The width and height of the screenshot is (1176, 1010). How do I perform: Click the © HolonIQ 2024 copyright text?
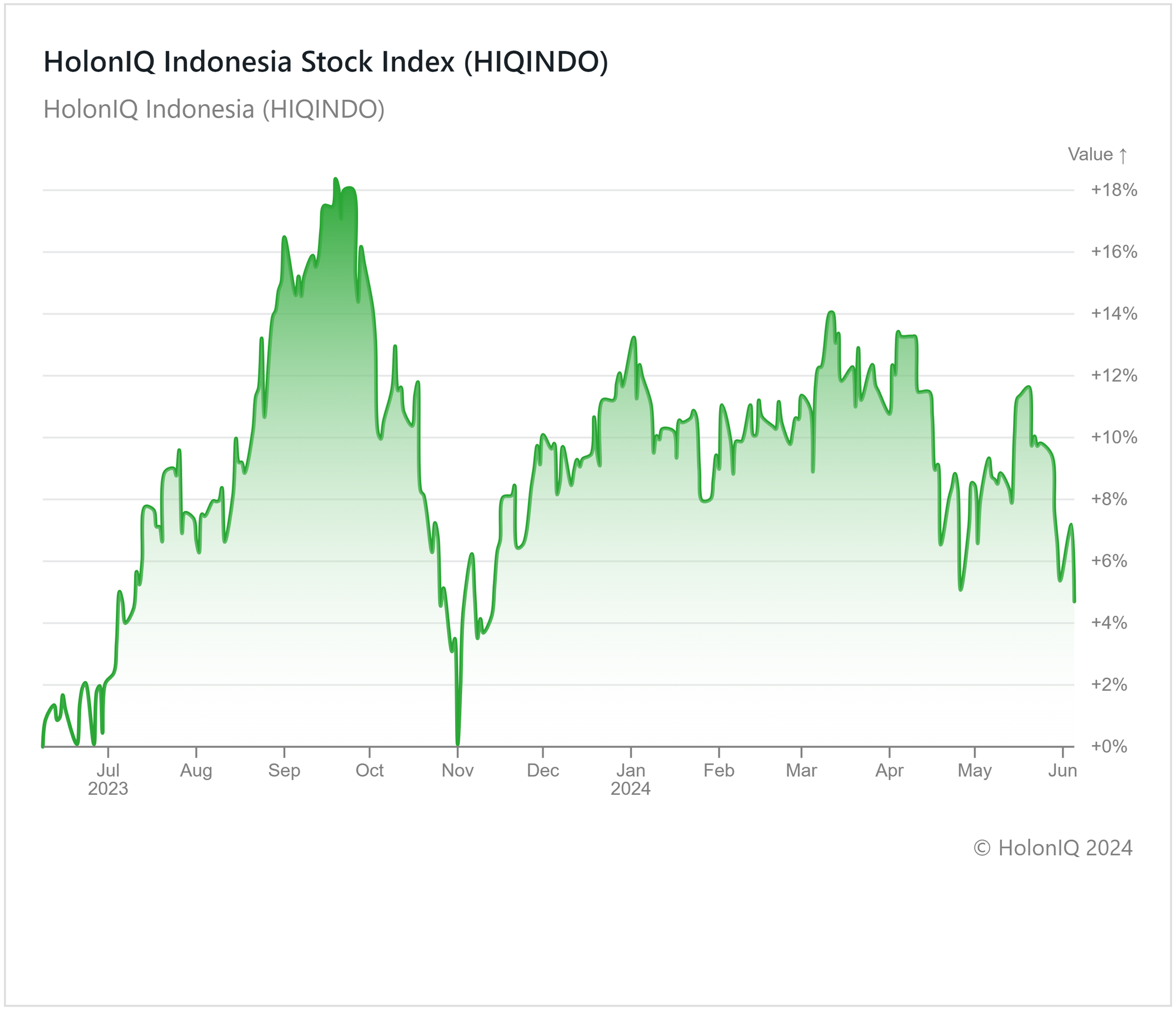tap(1053, 848)
